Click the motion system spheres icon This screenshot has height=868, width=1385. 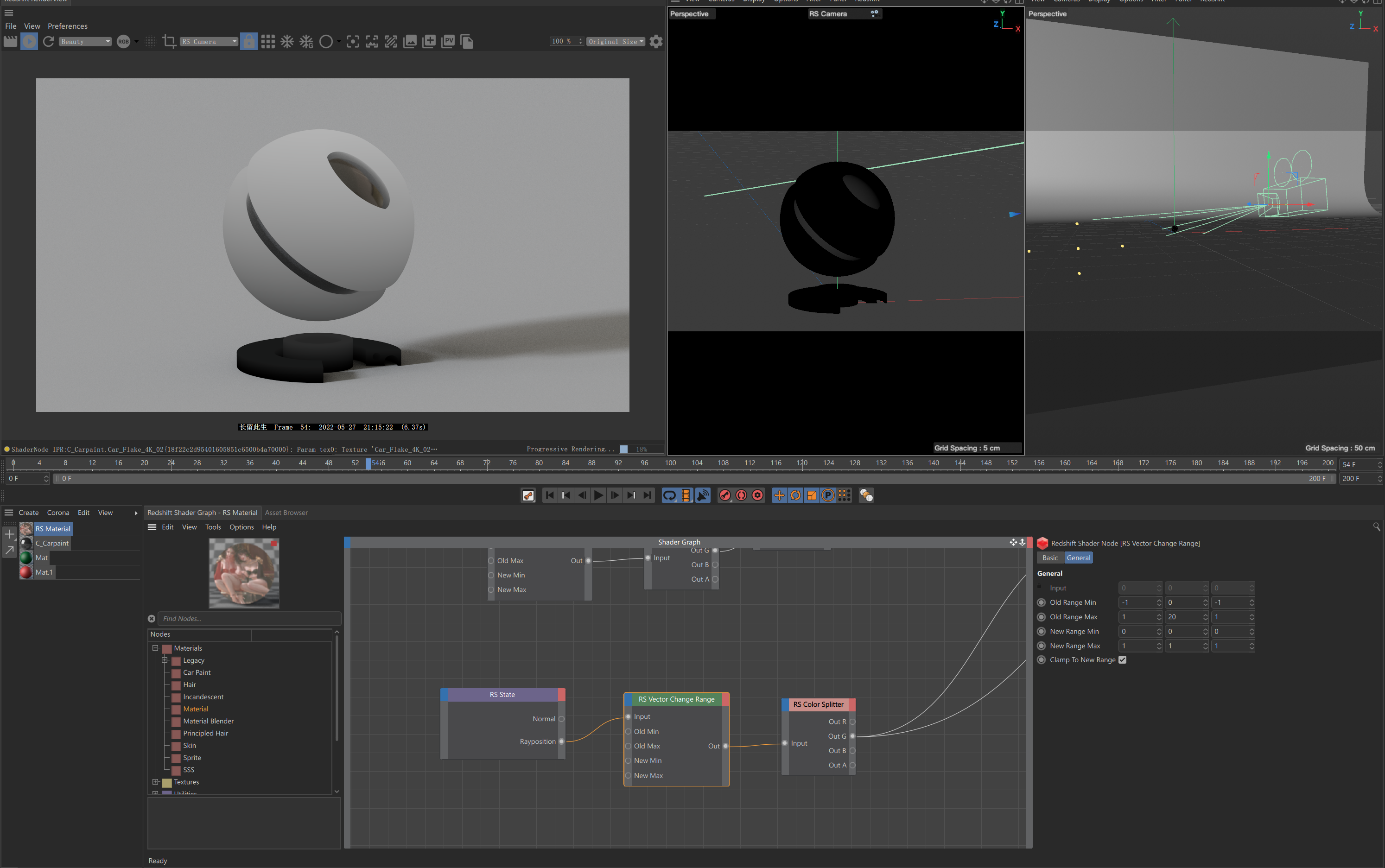(866, 495)
